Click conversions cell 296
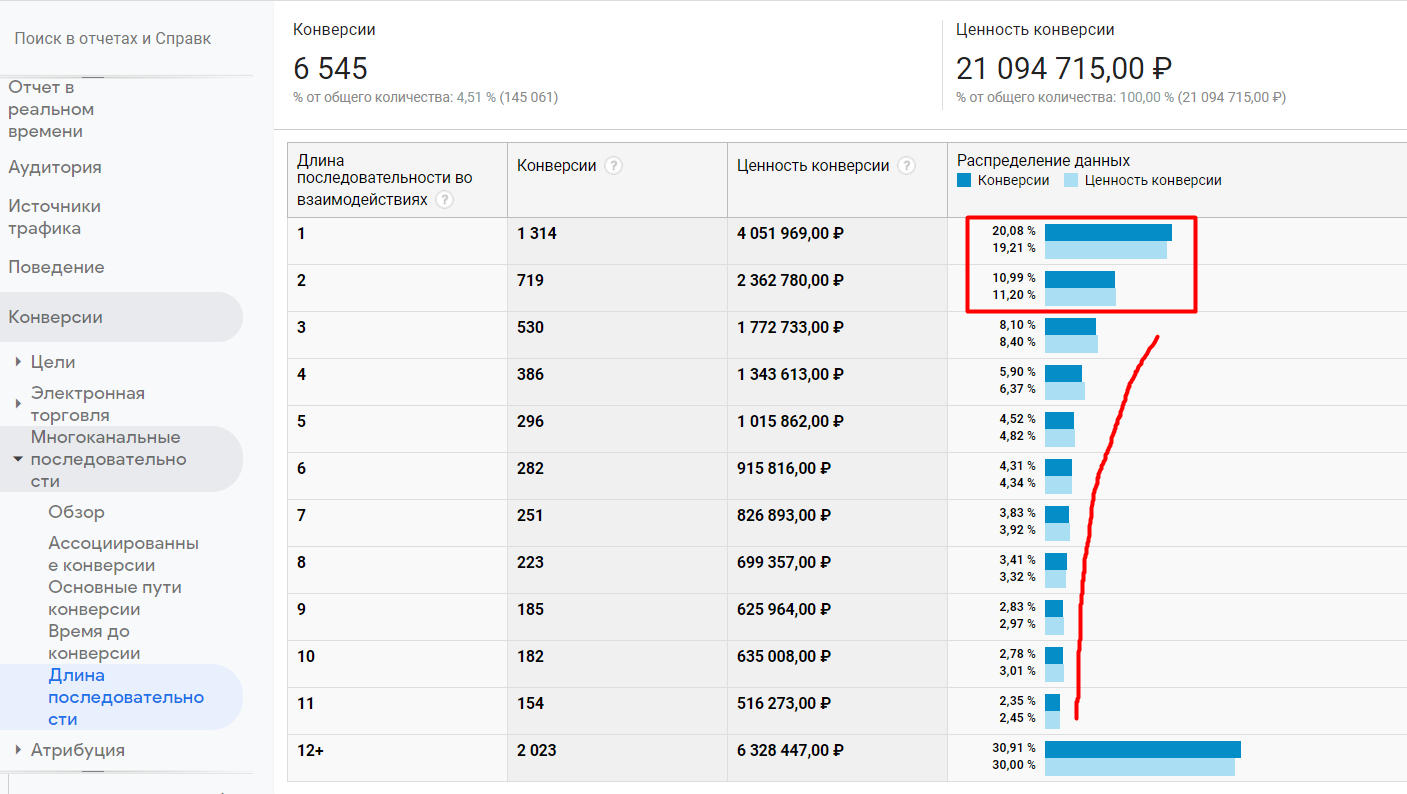The height and width of the screenshot is (794, 1407). [530, 421]
